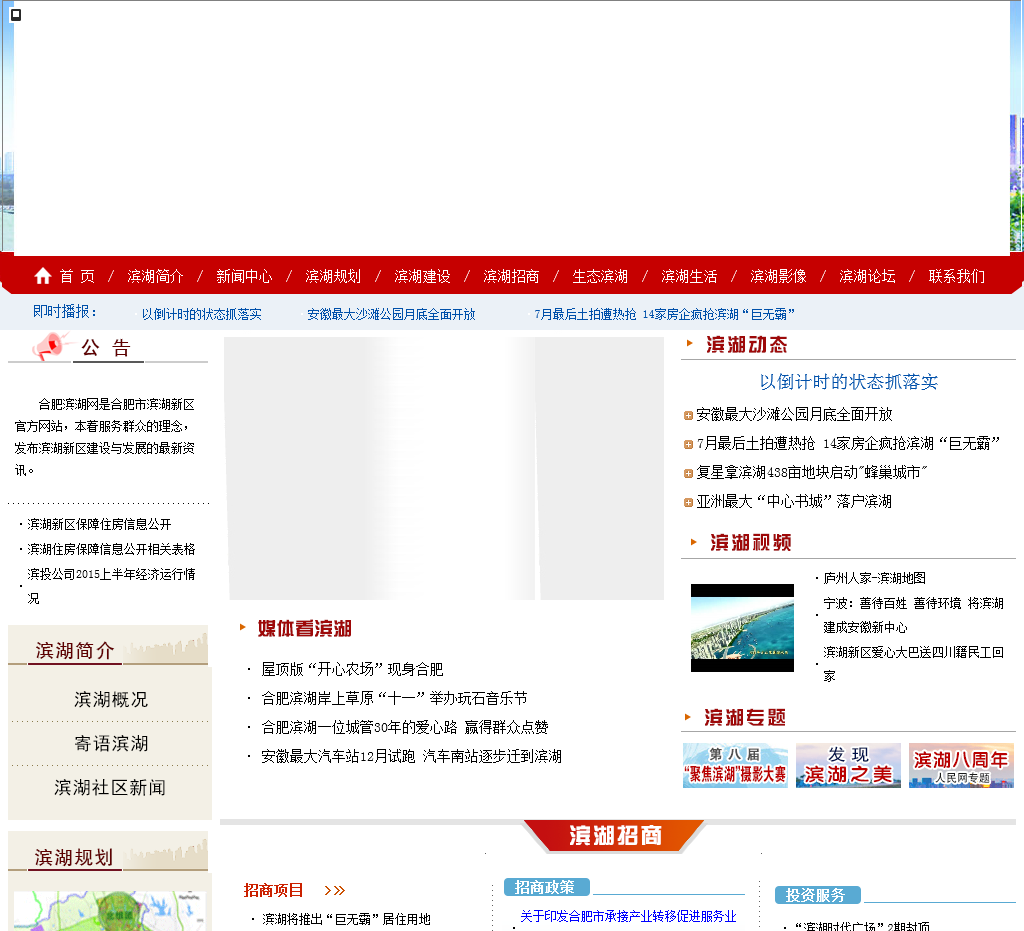Open 城管30年的爱心路 article

pos(405,727)
